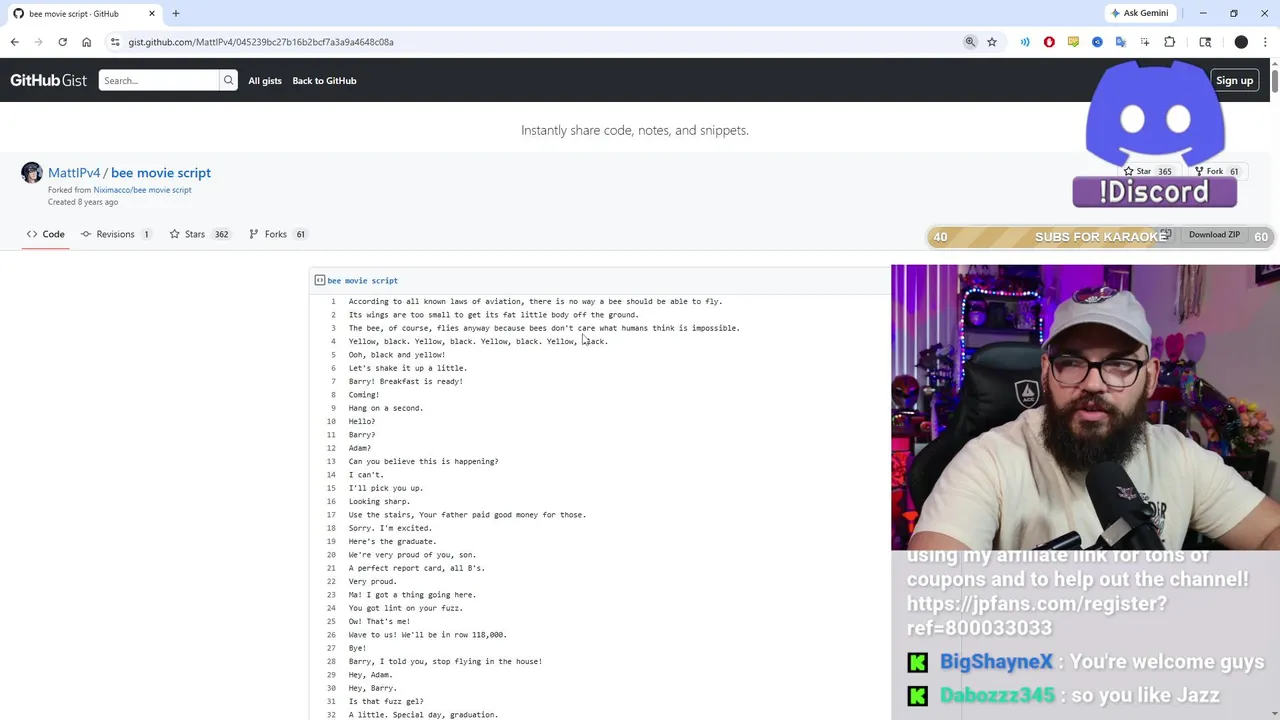Open the blue sound-wave extension icon
Viewport: 1280px width, 720px height.
[x=1025, y=42]
